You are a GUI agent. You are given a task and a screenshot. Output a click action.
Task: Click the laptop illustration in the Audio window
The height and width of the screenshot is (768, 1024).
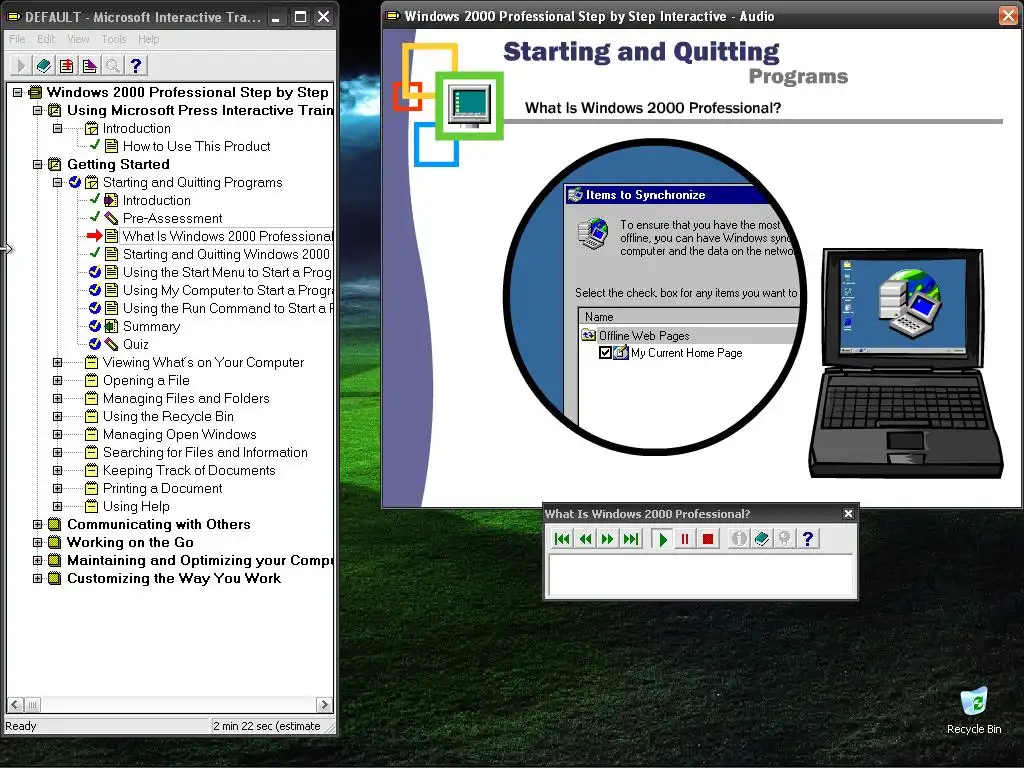pos(905,363)
